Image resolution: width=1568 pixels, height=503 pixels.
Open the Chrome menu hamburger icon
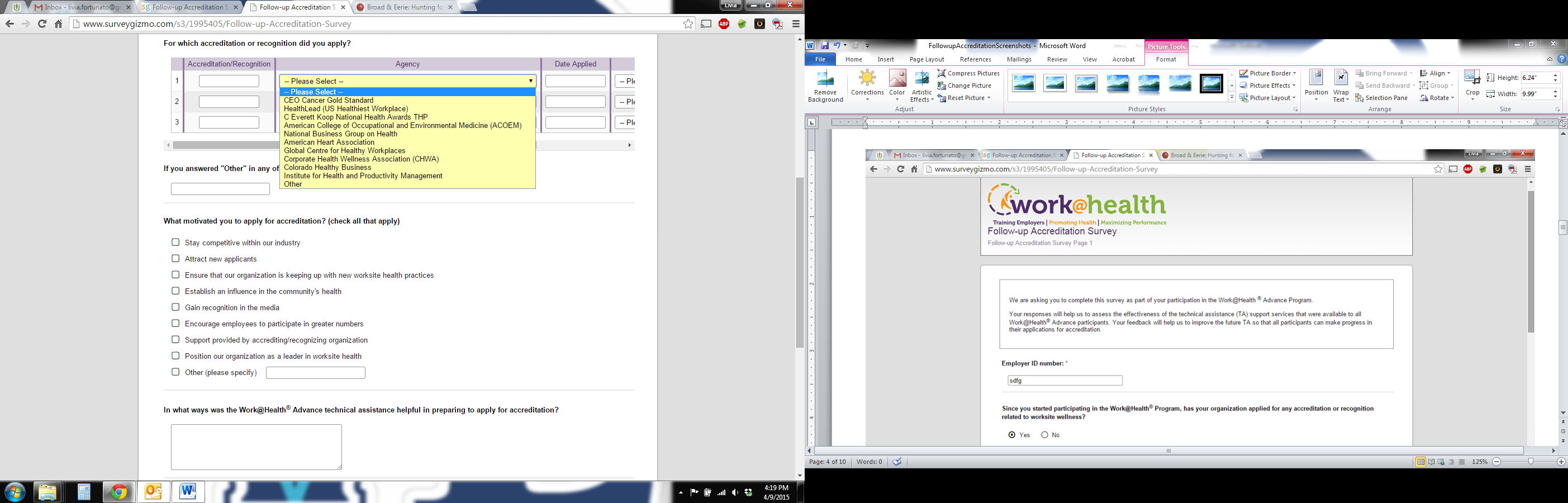[x=796, y=23]
